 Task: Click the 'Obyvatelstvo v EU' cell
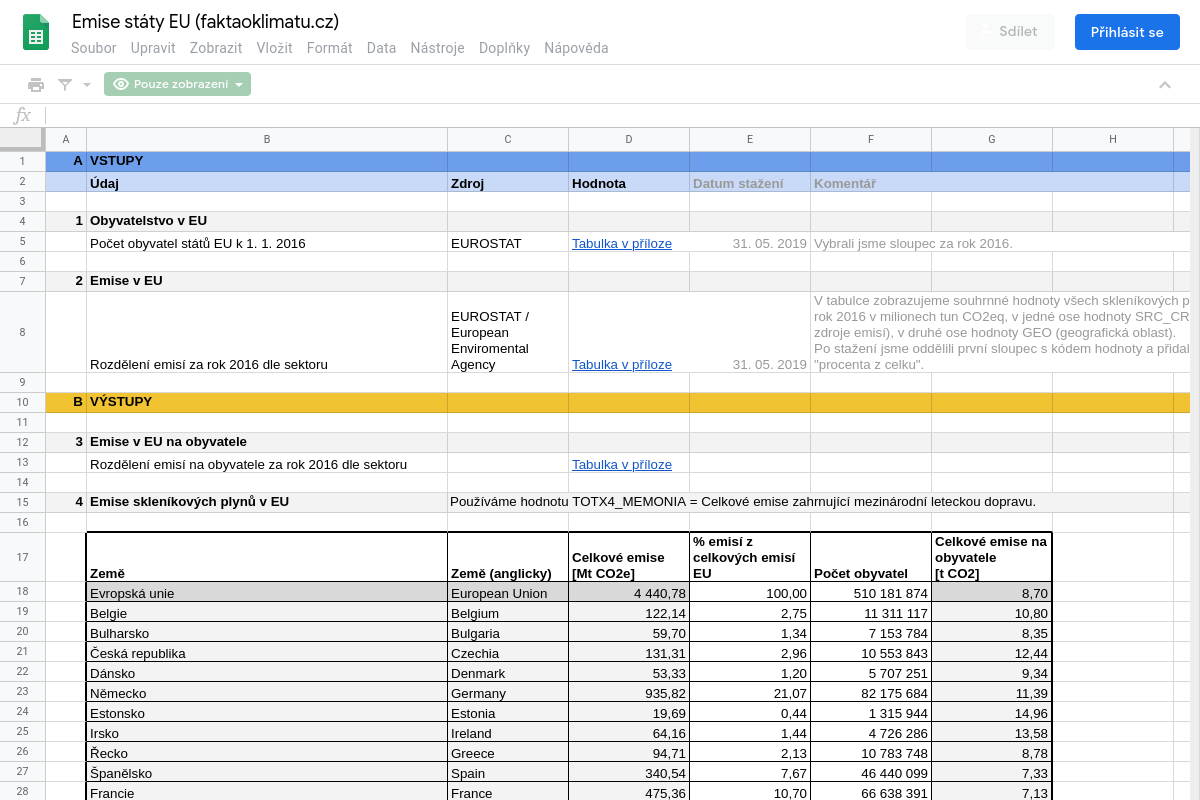click(x=267, y=221)
